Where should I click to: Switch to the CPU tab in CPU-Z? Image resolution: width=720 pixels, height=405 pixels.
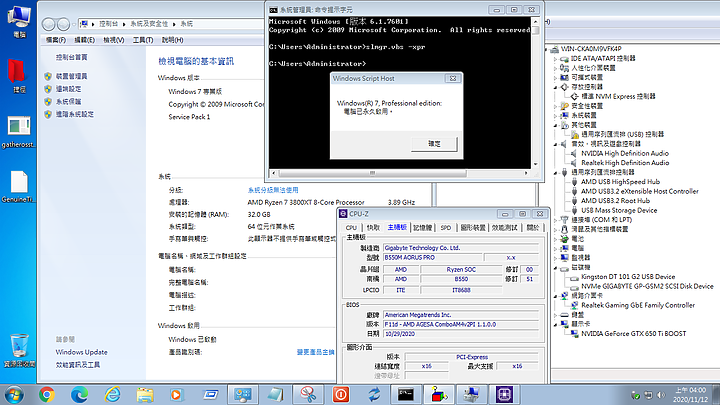[351, 228]
